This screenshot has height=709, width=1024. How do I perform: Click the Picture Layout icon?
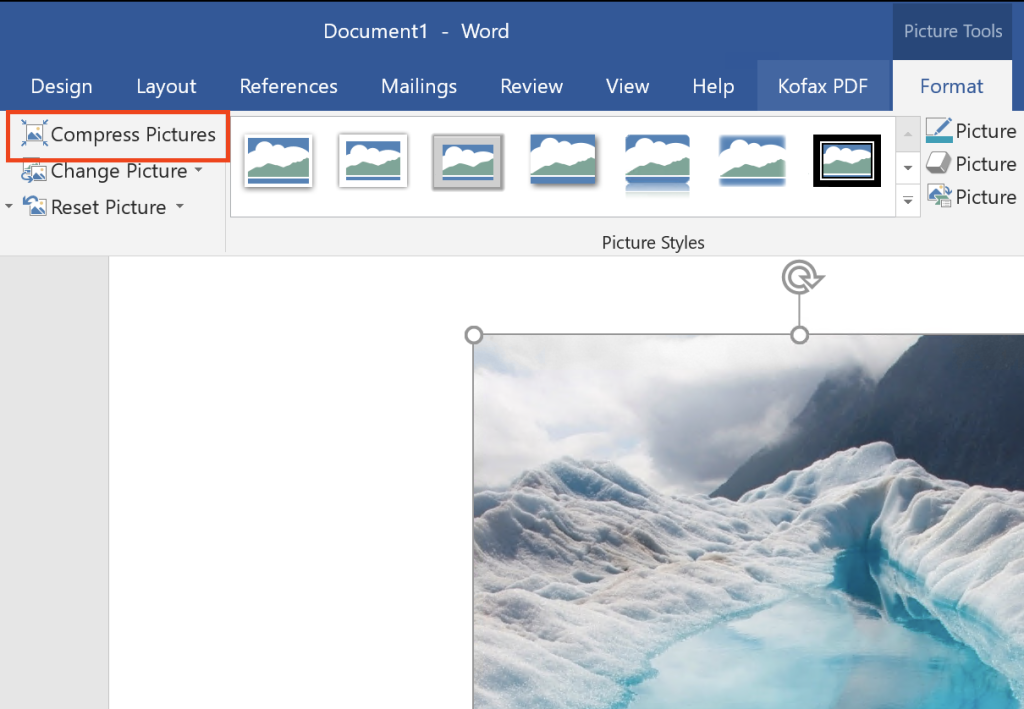pyautogui.click(x=939, y=197)
